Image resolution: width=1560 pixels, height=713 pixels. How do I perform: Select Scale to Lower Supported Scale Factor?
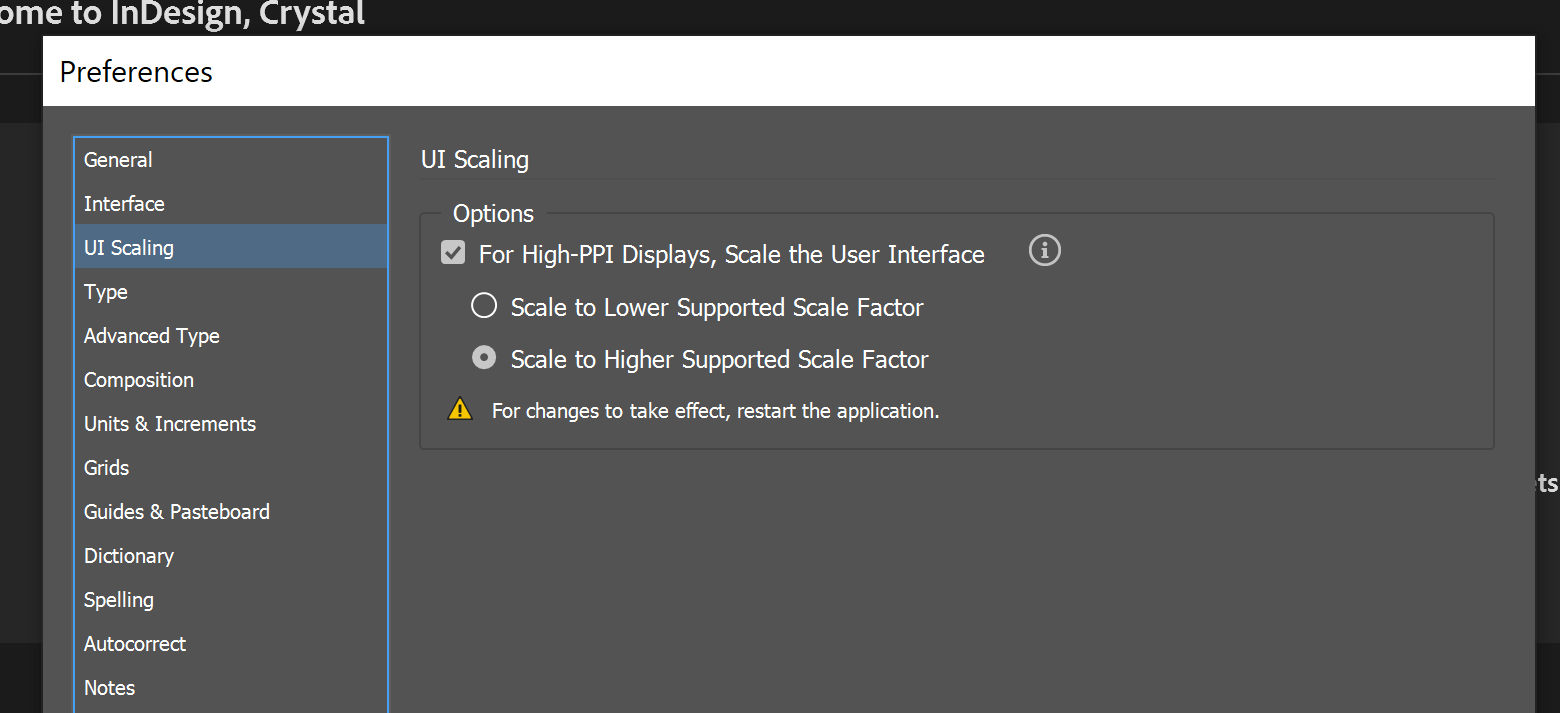click(x=484, y=305)
